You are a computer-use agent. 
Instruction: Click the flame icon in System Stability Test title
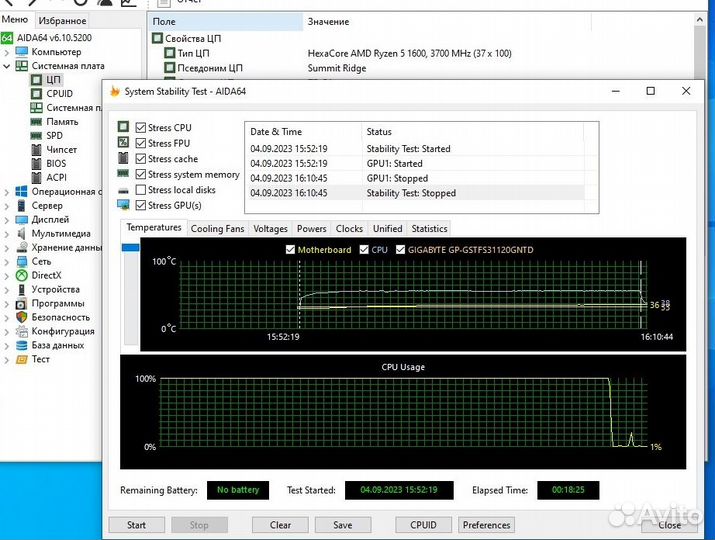(x=114, y=91)
